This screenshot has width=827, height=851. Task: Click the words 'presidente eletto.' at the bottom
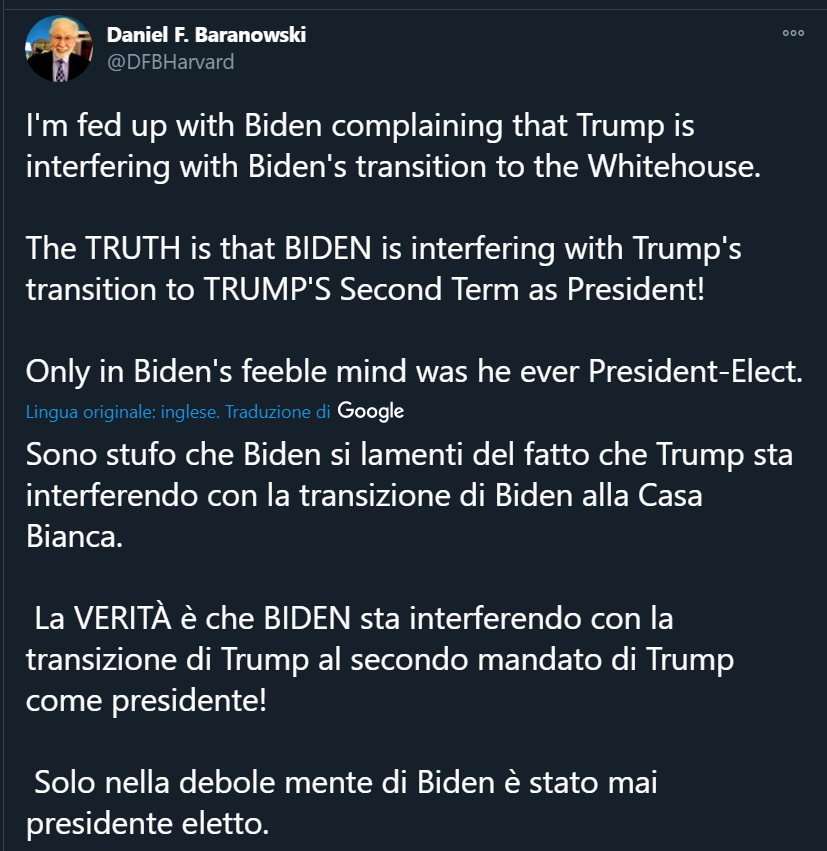pos(148,825)
